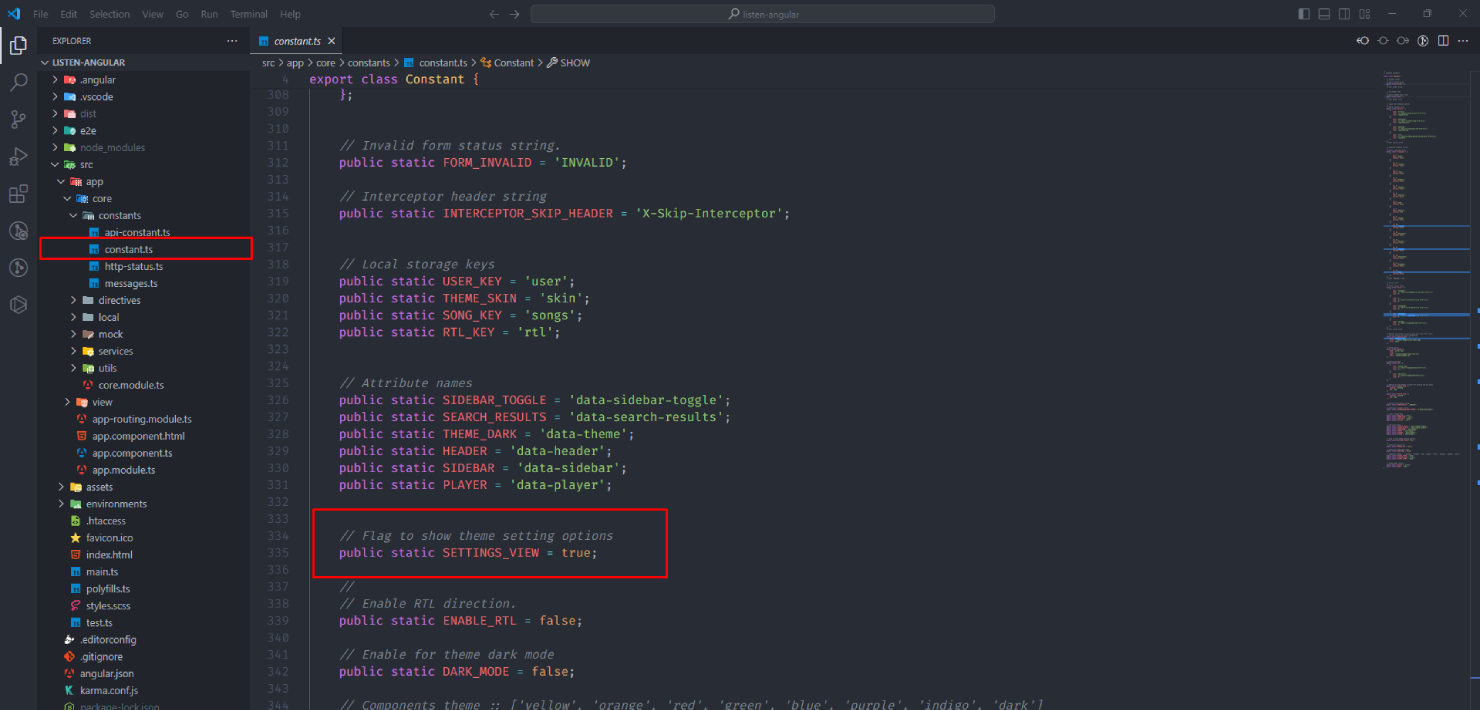1480x710 pixels.
Task: Open the Search view in the activity bar
Action: (18, 82)
